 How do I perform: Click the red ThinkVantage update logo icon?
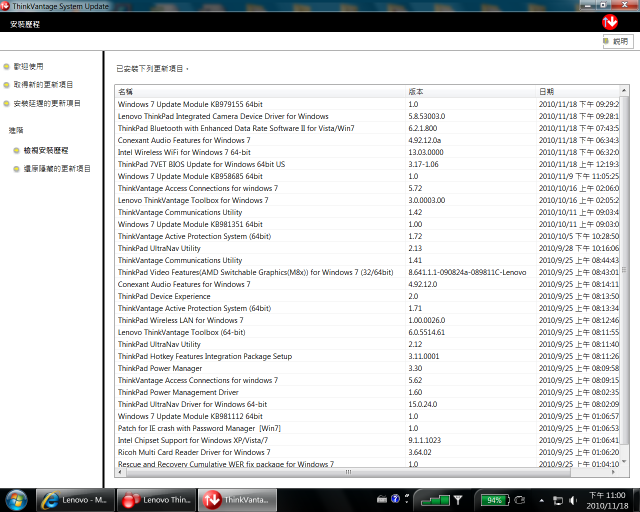(610, 22)
